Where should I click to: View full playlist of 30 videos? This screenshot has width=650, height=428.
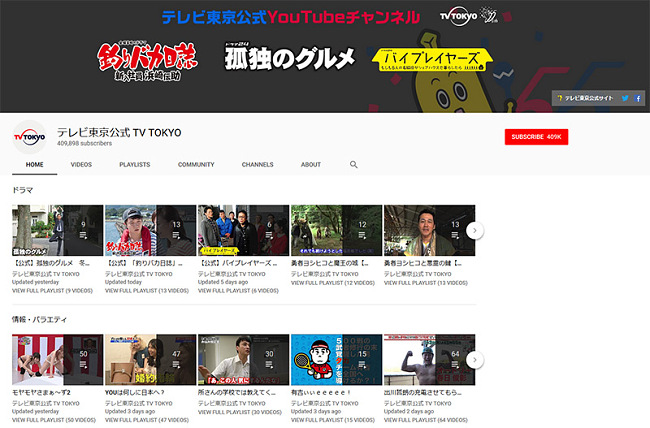pos(240,412)
